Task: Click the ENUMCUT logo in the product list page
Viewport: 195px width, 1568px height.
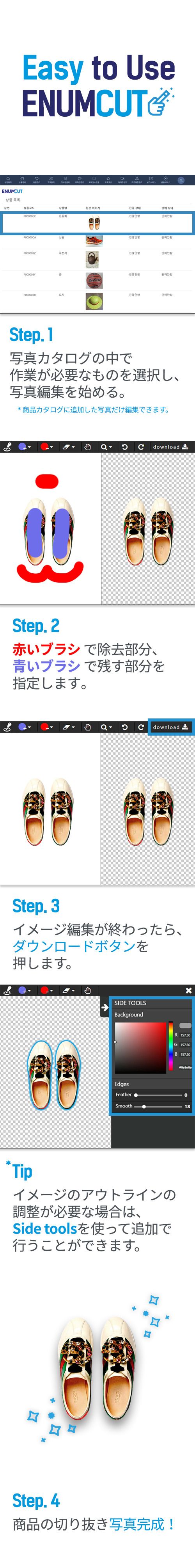Action: [x=12, y=191]
